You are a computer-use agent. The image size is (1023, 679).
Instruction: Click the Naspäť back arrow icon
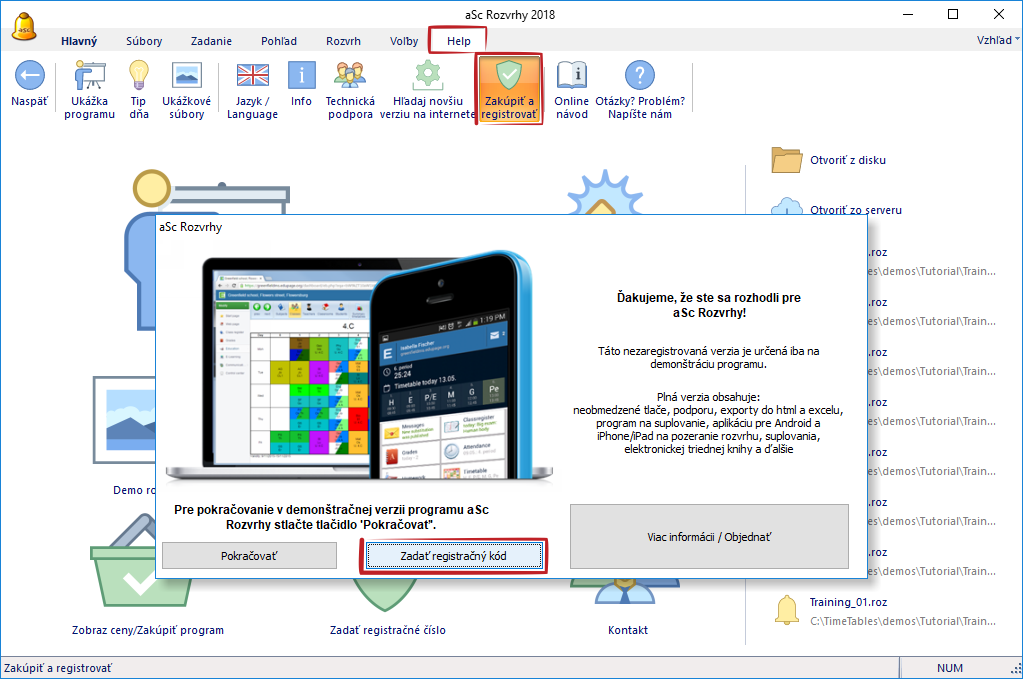point(29,77)
